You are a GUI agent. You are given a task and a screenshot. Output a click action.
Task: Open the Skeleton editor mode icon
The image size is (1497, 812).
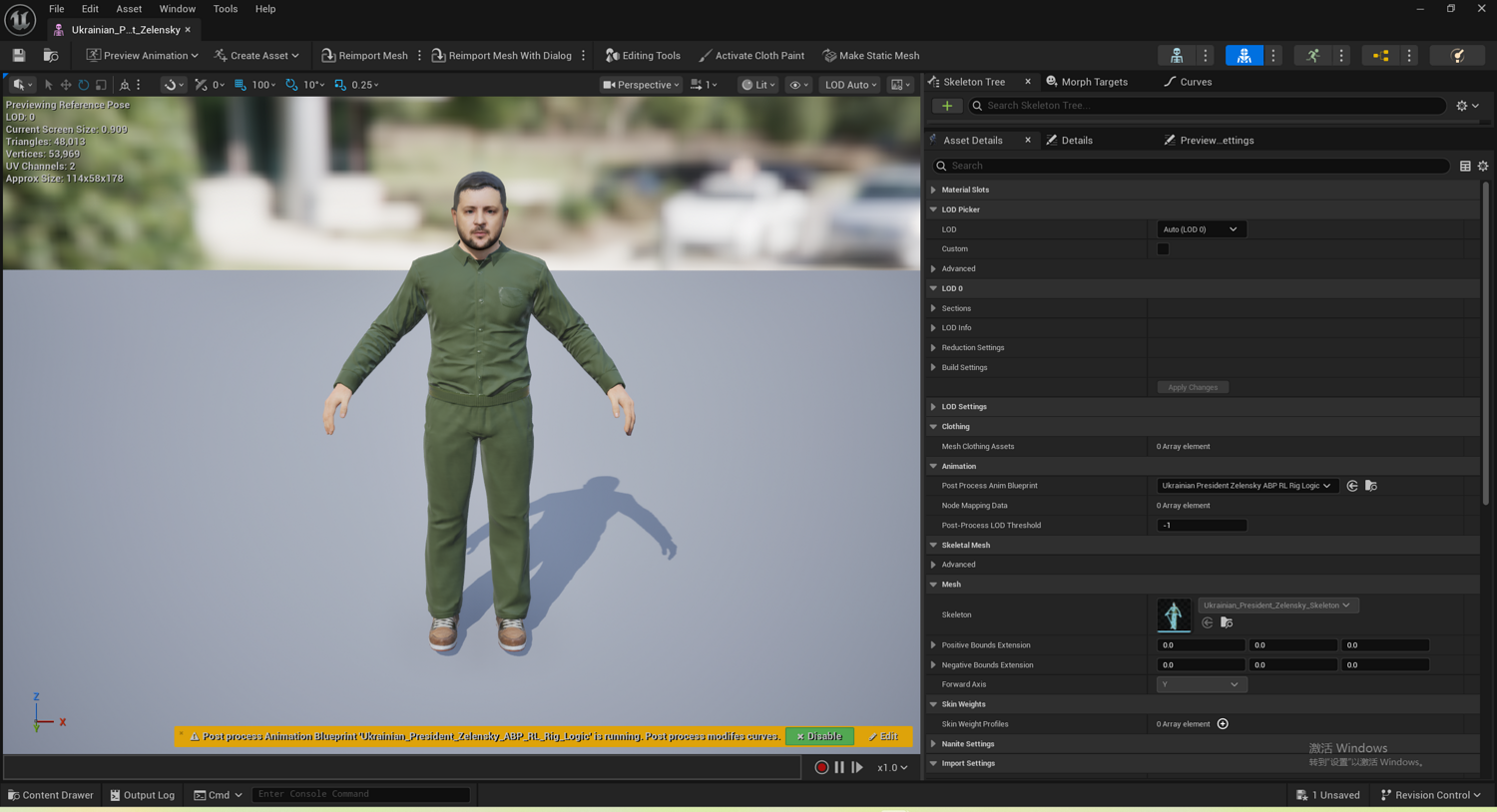[1177, 56]
